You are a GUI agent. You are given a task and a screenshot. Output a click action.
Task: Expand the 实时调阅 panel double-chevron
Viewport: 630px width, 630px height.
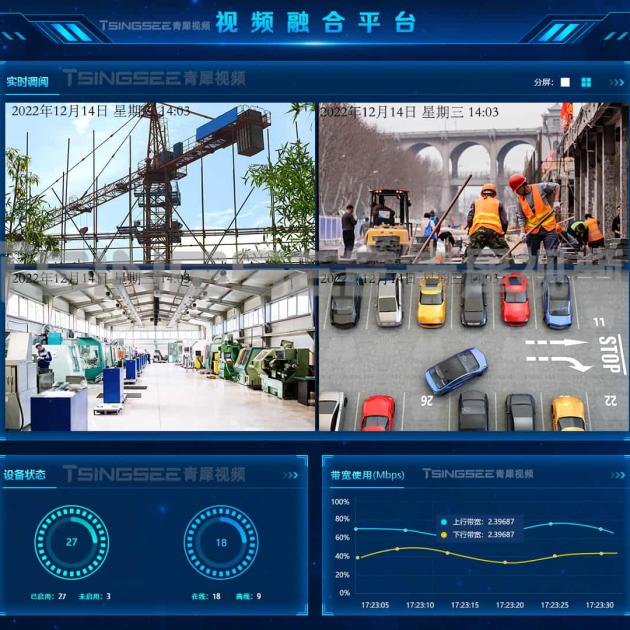[617, 82]
